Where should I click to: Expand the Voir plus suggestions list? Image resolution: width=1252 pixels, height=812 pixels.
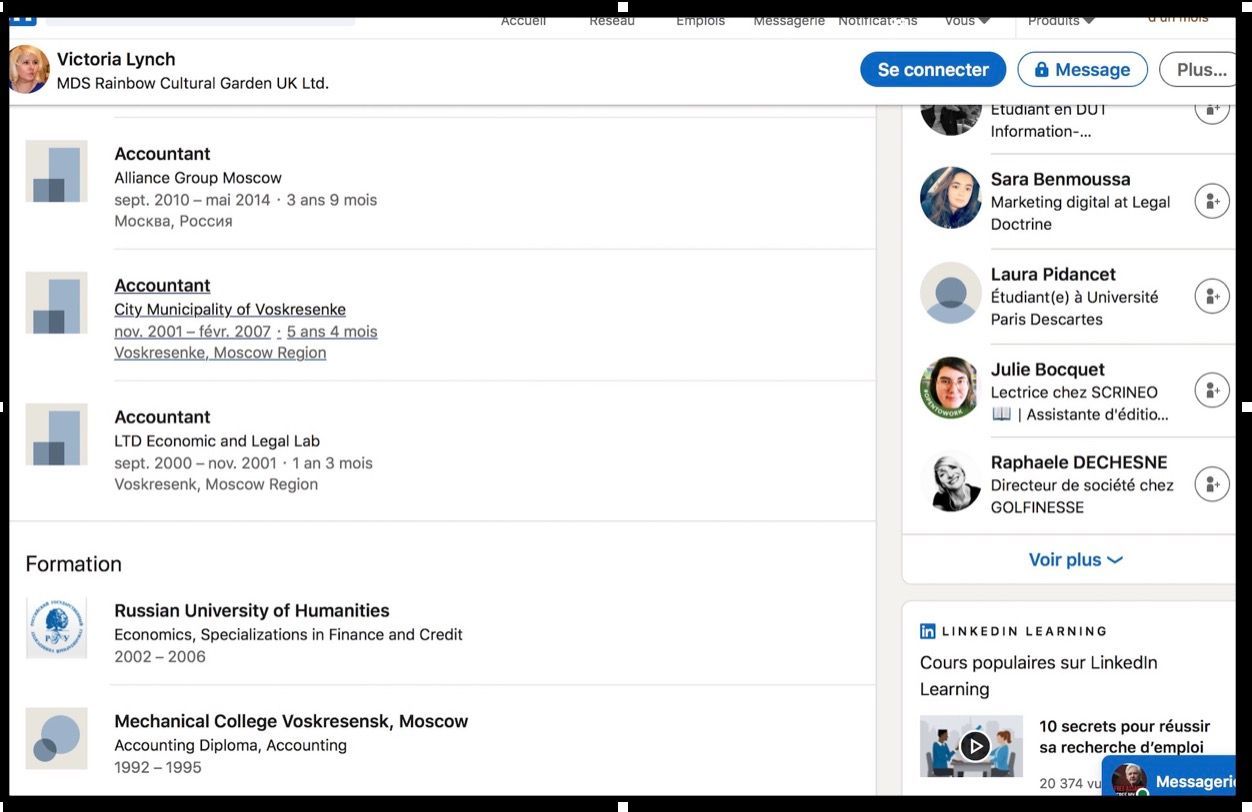1075,560
